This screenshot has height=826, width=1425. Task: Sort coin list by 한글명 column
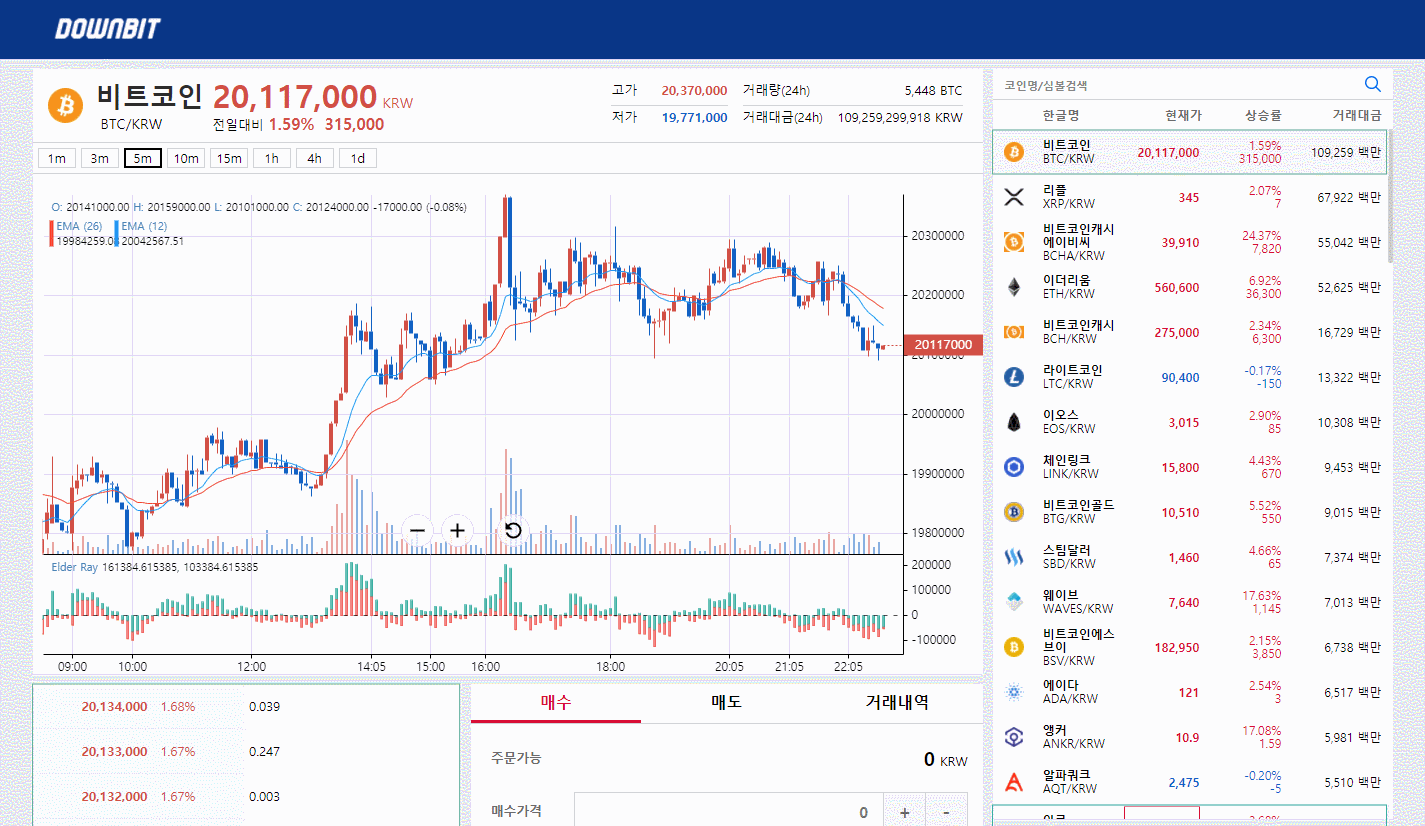tap(1061, 115)
